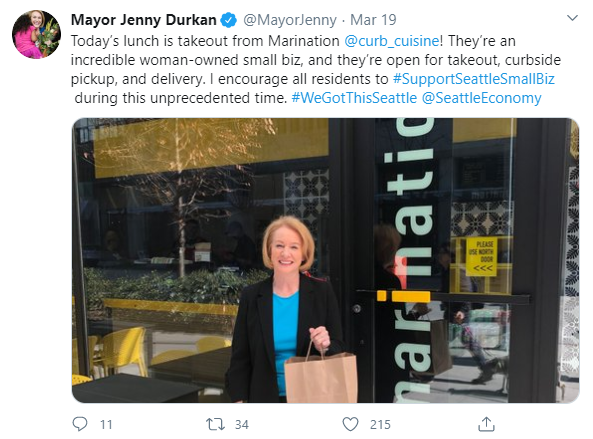Click the 215 likes count
The image size is (593, 439).
click(380, 425)
